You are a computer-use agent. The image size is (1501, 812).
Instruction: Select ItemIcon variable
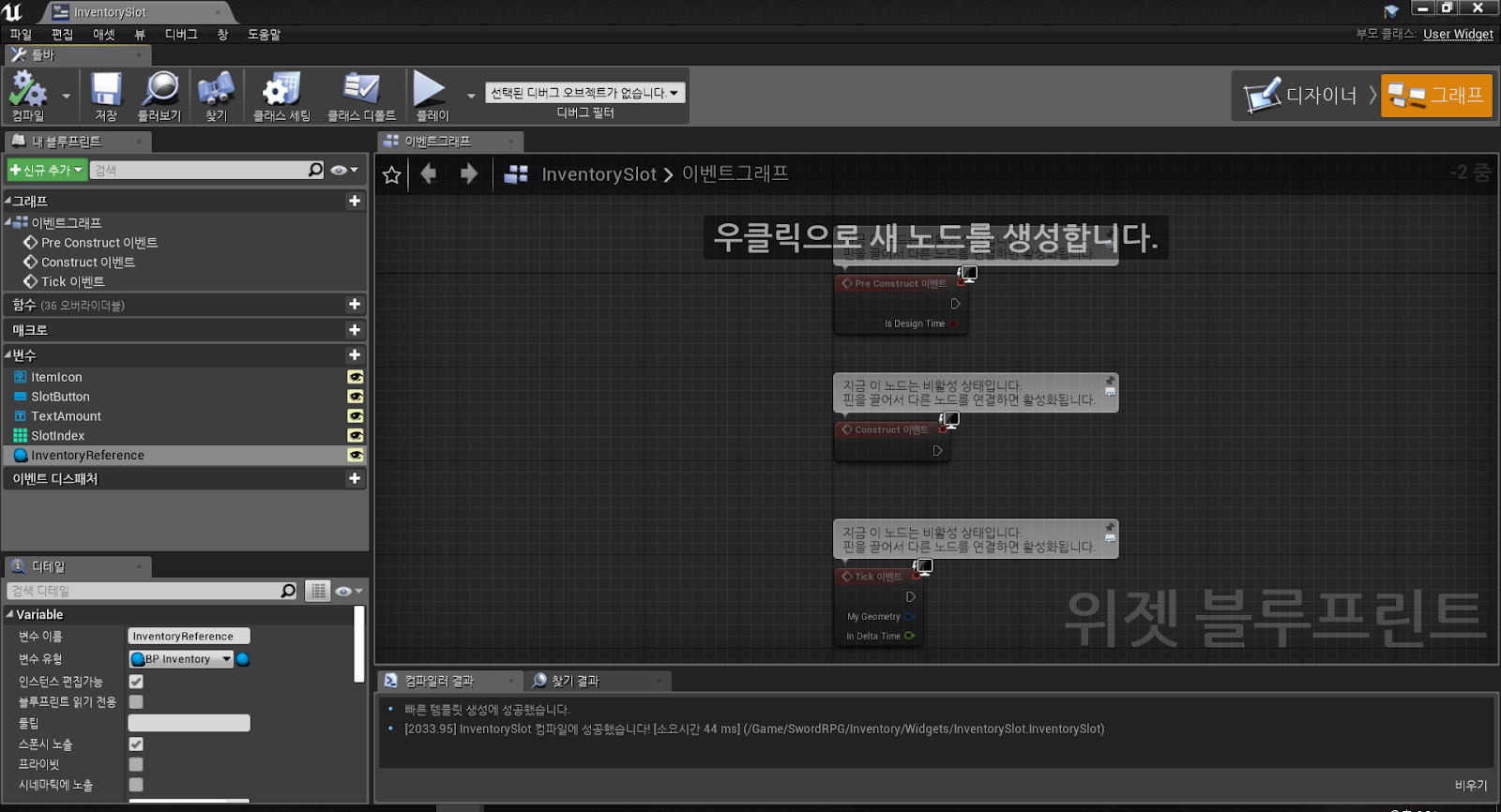click(56, 377)
